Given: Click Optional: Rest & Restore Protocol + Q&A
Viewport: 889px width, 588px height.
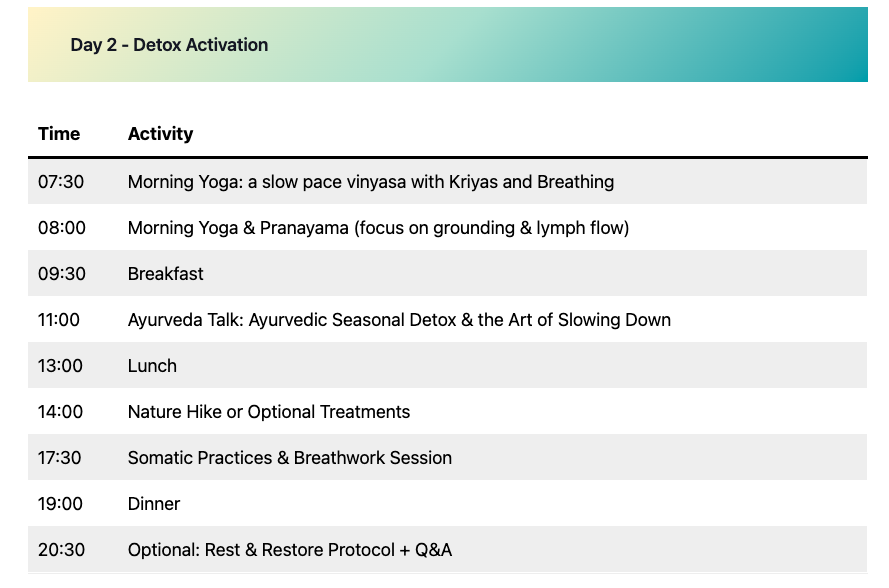Looking at the screenshot, I should 290,550.
